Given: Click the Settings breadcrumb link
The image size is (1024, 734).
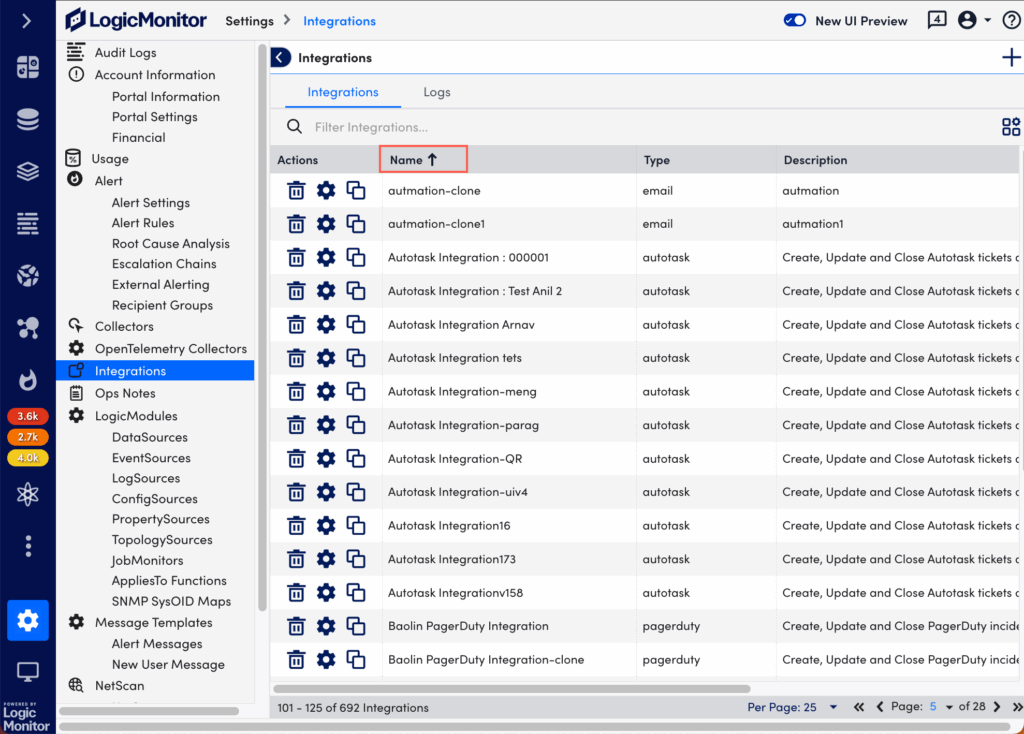Looking at the screenshot, I should coord(249,21).
